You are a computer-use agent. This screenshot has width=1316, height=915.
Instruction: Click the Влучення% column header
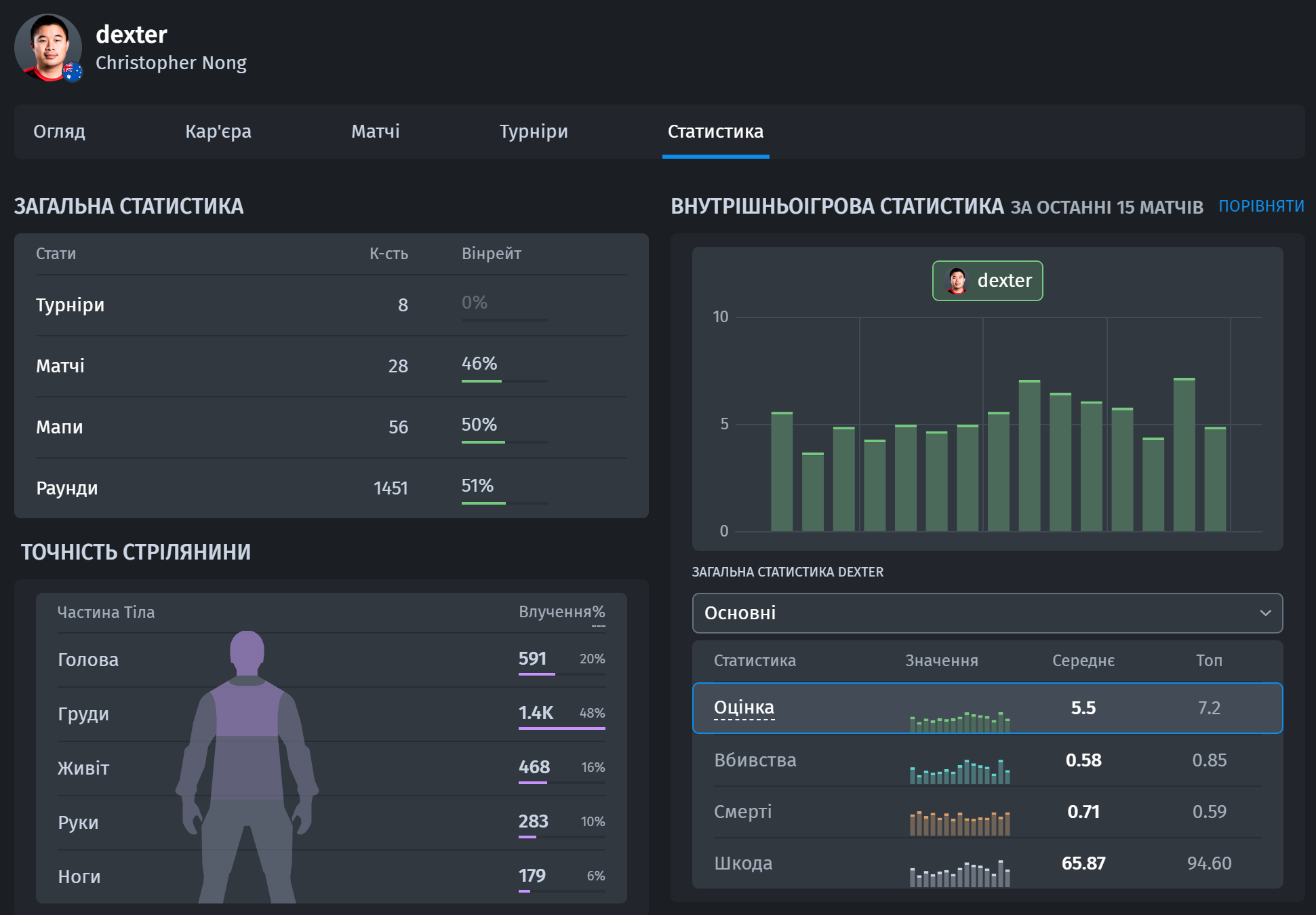[x=562, y=612]
